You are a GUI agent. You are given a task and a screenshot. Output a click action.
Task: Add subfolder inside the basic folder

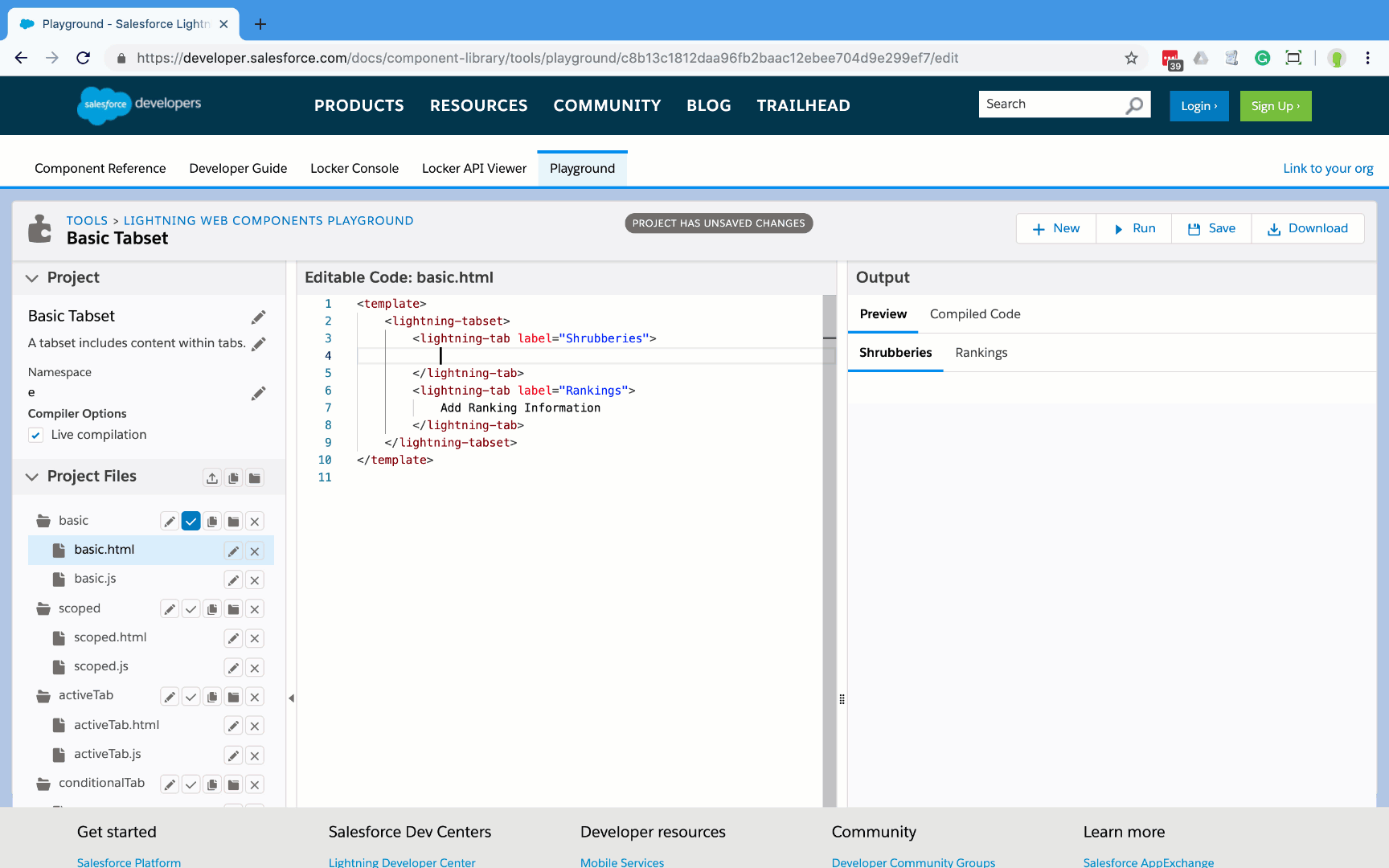click(x=233, y=522)
